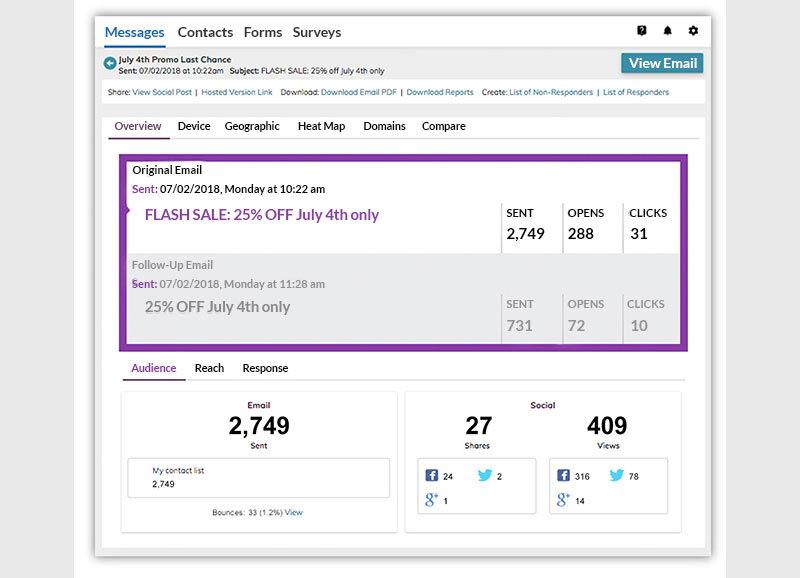
Task: Click Facebook icon in the Views box
Action: [564, 476]
